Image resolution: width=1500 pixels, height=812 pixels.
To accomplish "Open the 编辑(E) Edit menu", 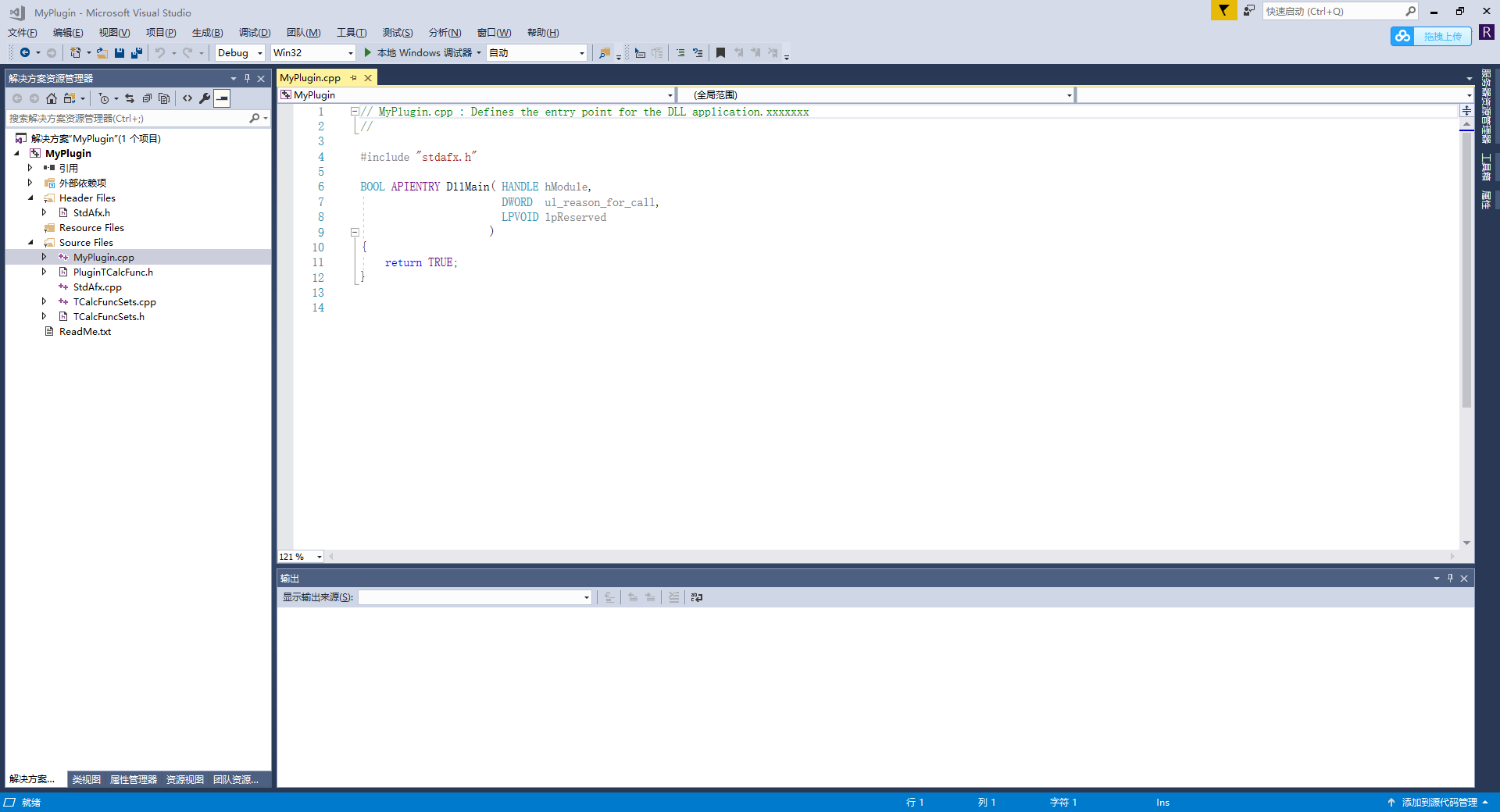I will [68, 33].
